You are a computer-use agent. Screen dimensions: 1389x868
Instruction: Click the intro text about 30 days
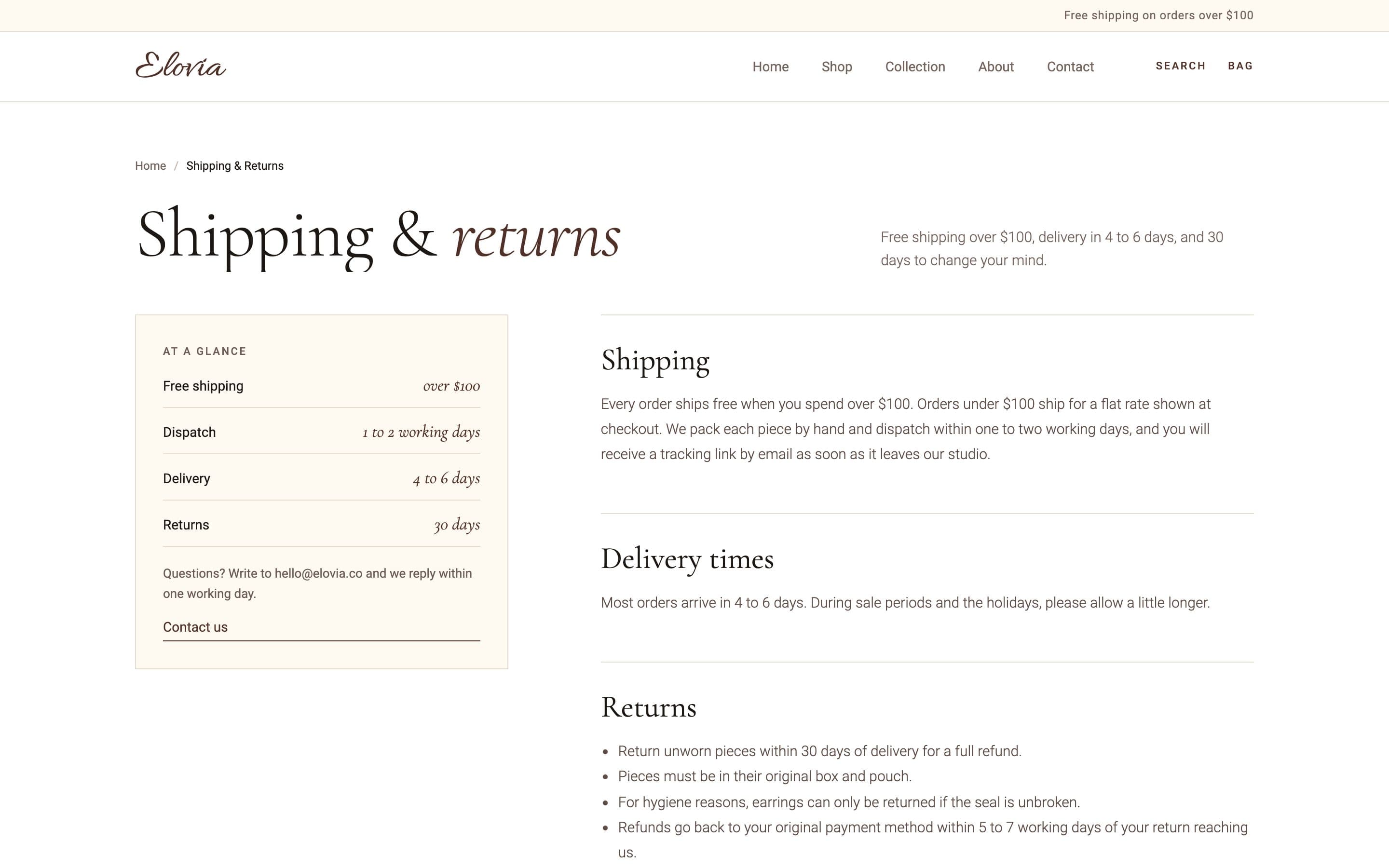[x=1051, y=248]
